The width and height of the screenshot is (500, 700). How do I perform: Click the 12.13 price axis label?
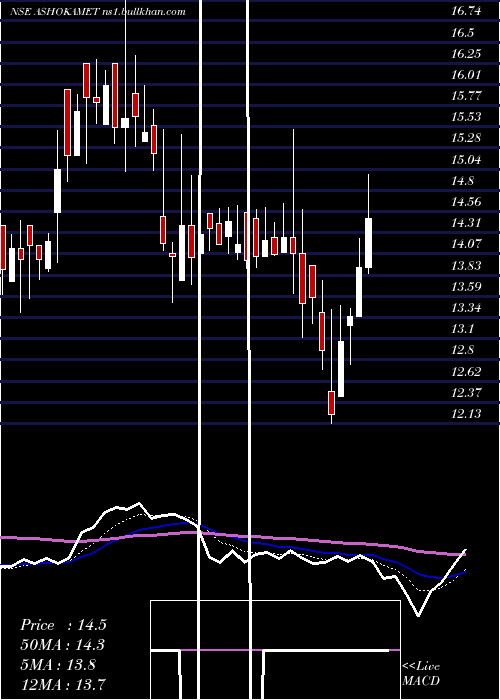pyautogui.click(x=466, y=414)
